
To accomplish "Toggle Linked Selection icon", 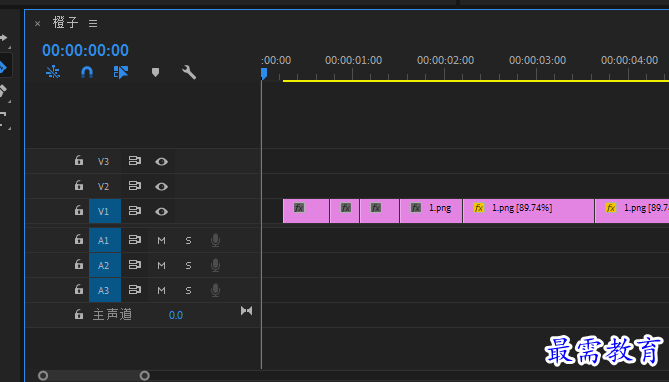I will pyautogui.click(x=121, y=72).
